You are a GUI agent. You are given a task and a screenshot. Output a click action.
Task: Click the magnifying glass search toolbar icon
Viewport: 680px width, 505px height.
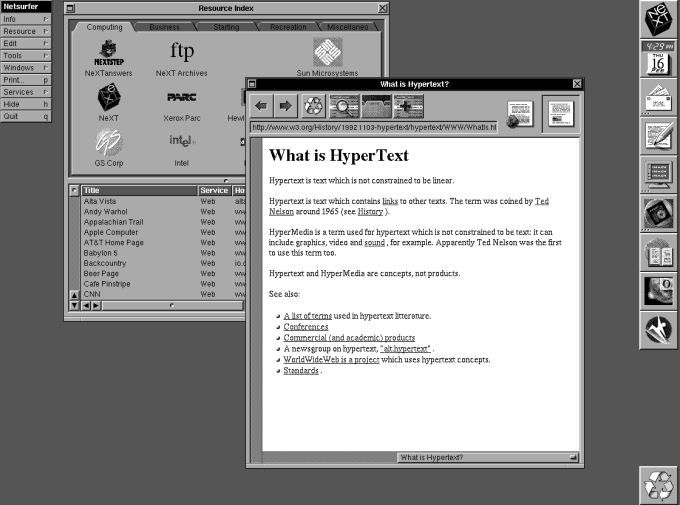tap(344, 106)
